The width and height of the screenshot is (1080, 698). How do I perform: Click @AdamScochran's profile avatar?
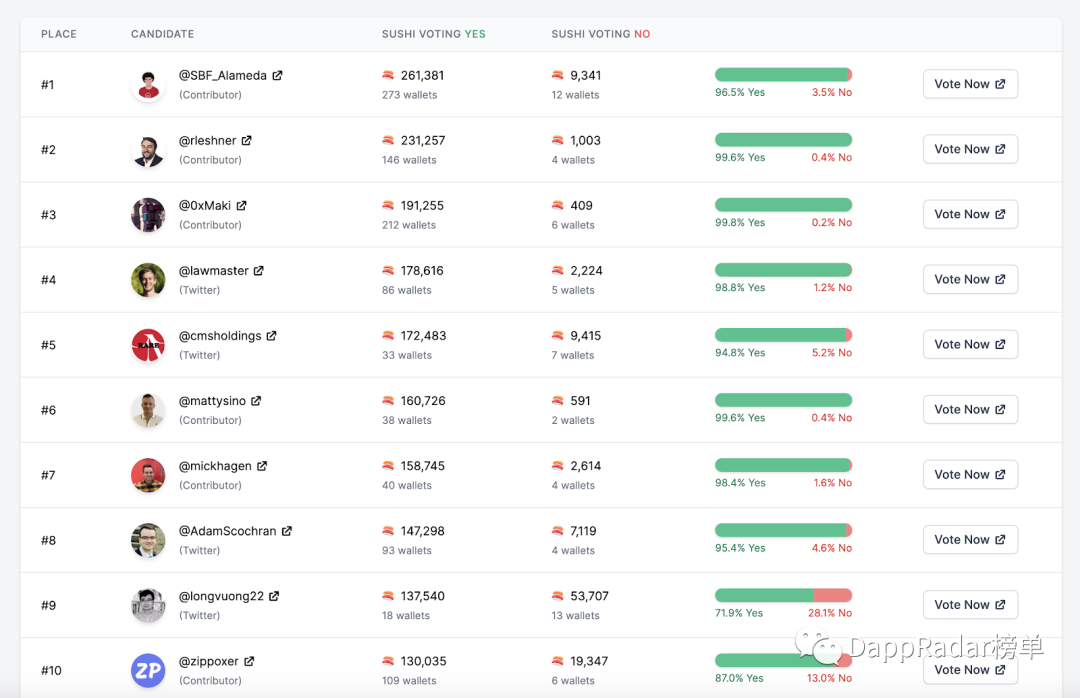point(148,540)
